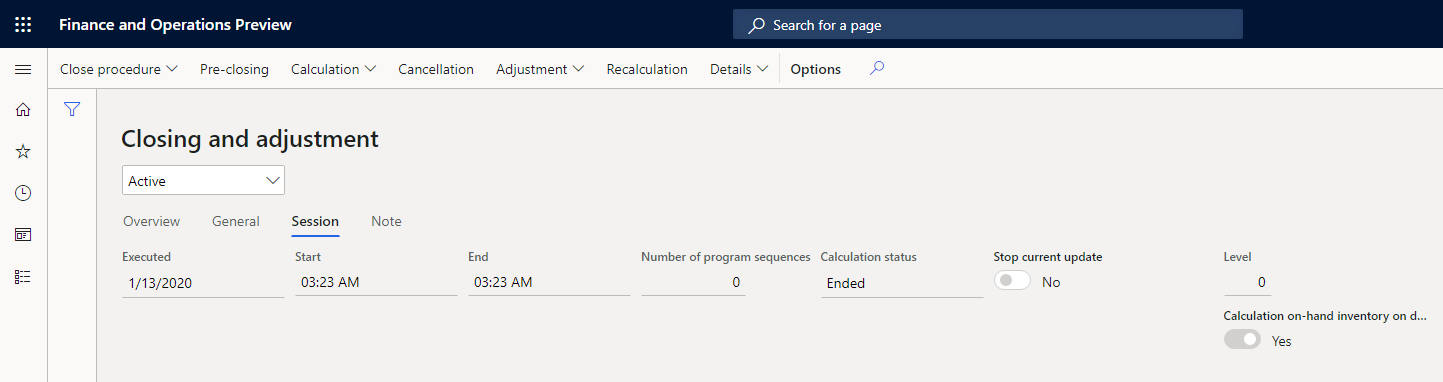The image size is (1443, 382).
Task: Open the app launcher waffle icon
Action: pos(23,24)
